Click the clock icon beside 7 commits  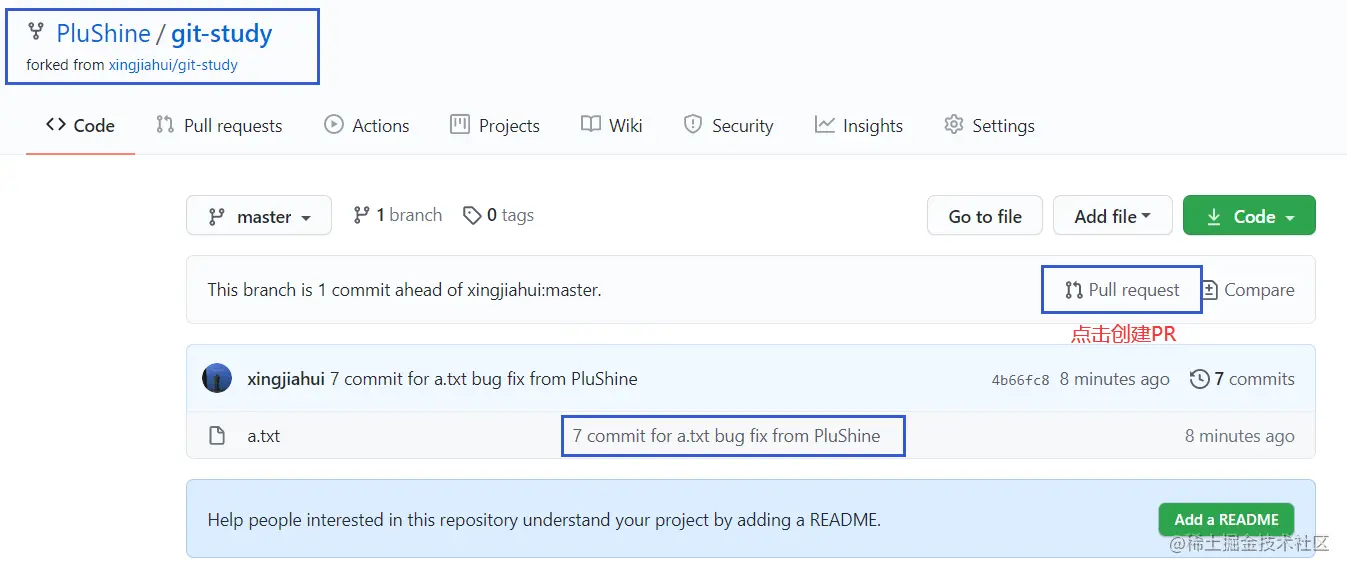click(x=1199, y=379)
